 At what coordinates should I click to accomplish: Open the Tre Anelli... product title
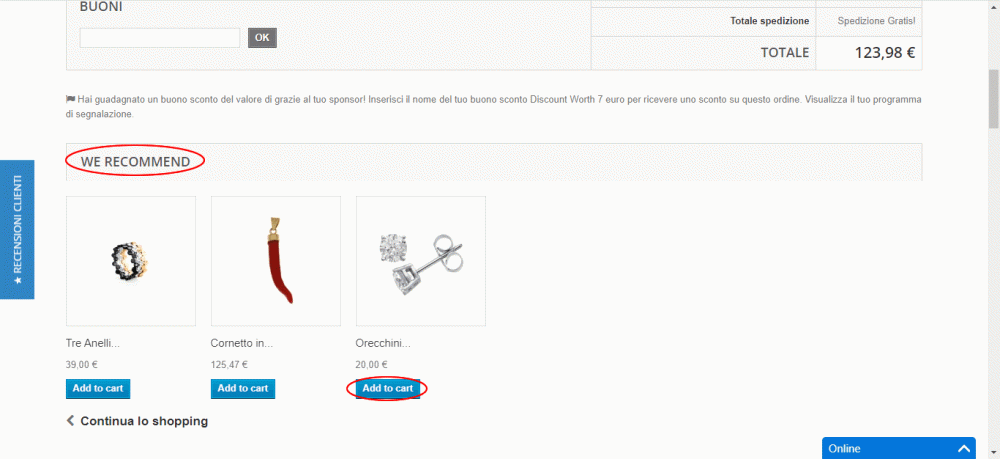93,343
